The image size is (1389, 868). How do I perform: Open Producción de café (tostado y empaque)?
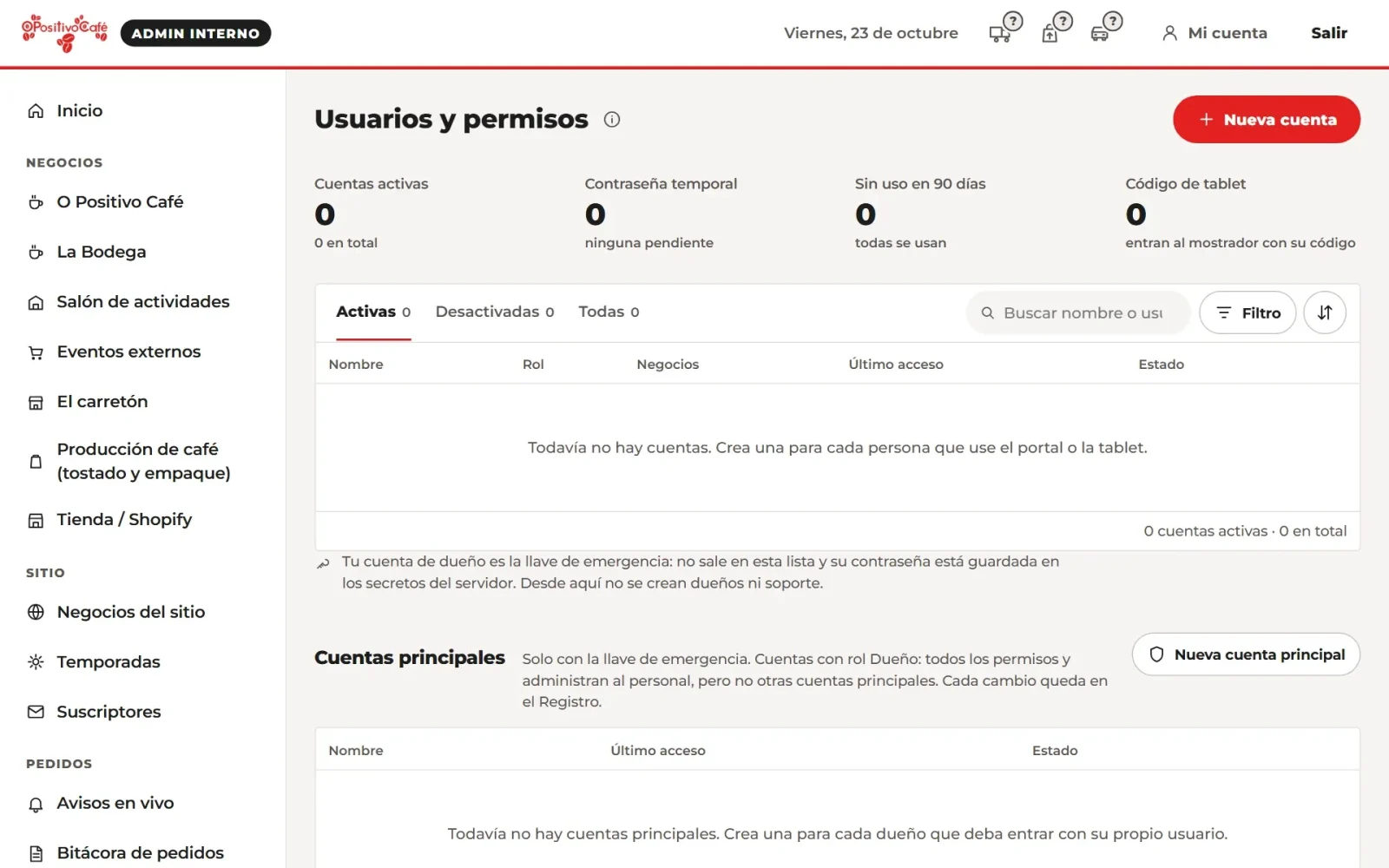coord(142,461)
